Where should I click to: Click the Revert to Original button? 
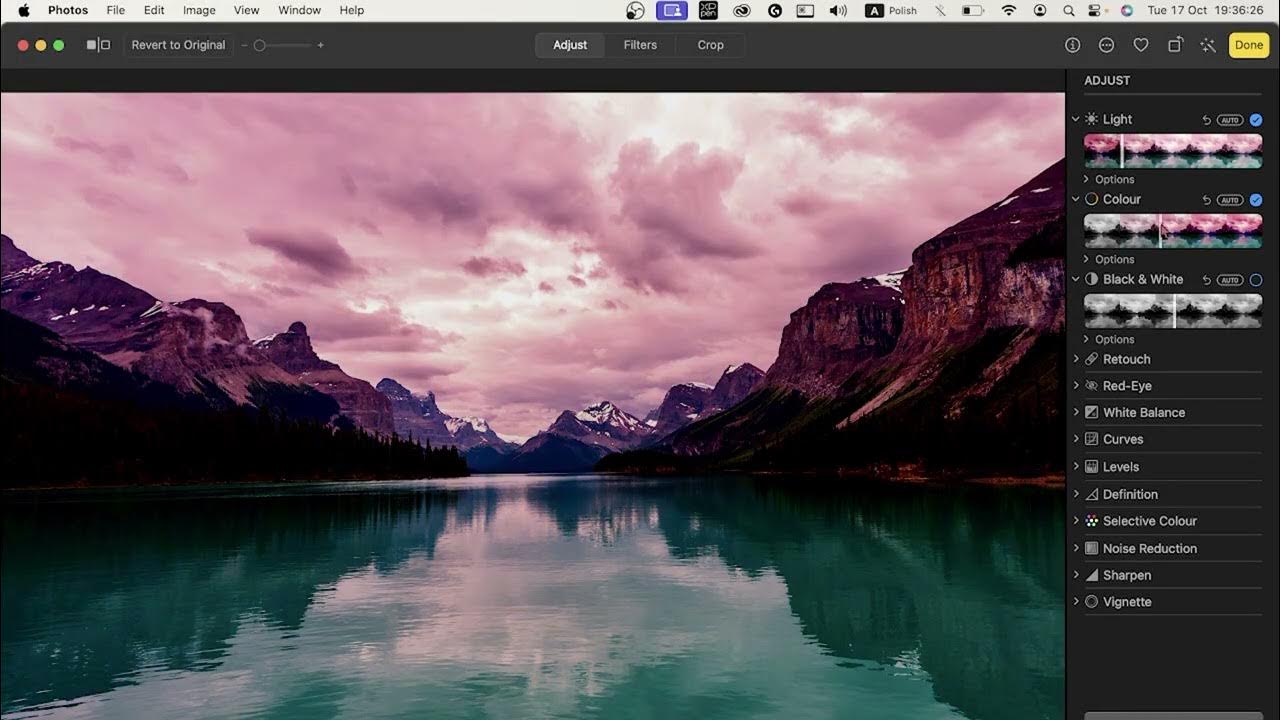[177, 45]
